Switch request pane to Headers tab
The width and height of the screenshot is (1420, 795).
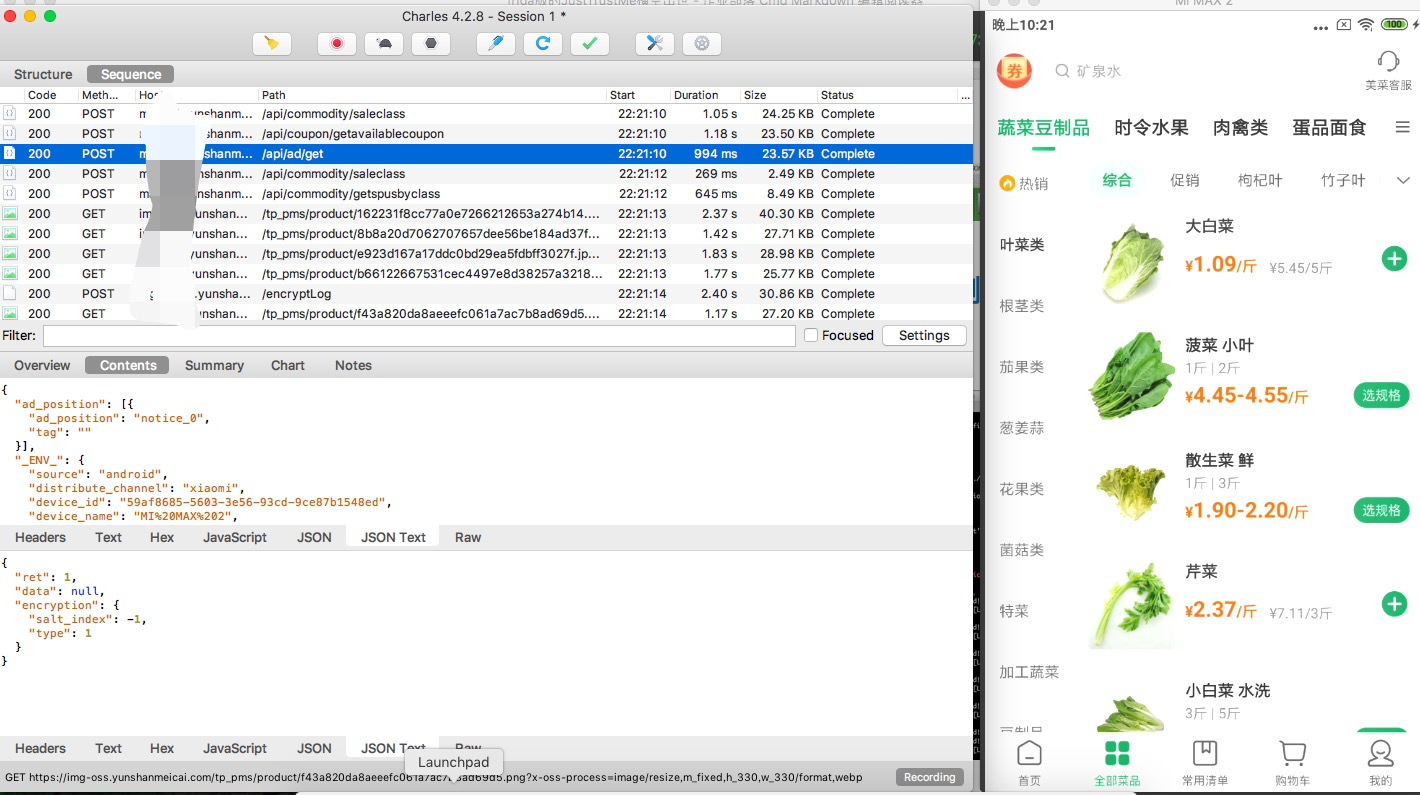[x=40, y=537]
